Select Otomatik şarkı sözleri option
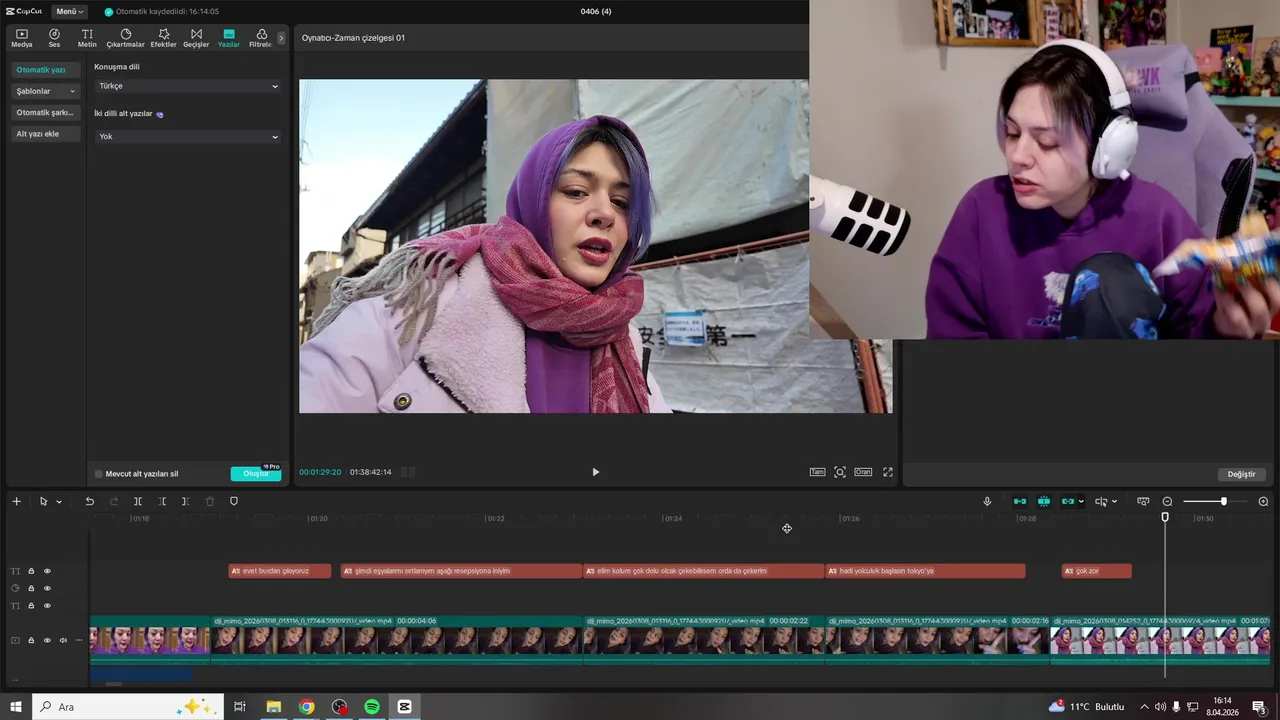Screen dimensions: 1280x720 (x=46, y=112)
